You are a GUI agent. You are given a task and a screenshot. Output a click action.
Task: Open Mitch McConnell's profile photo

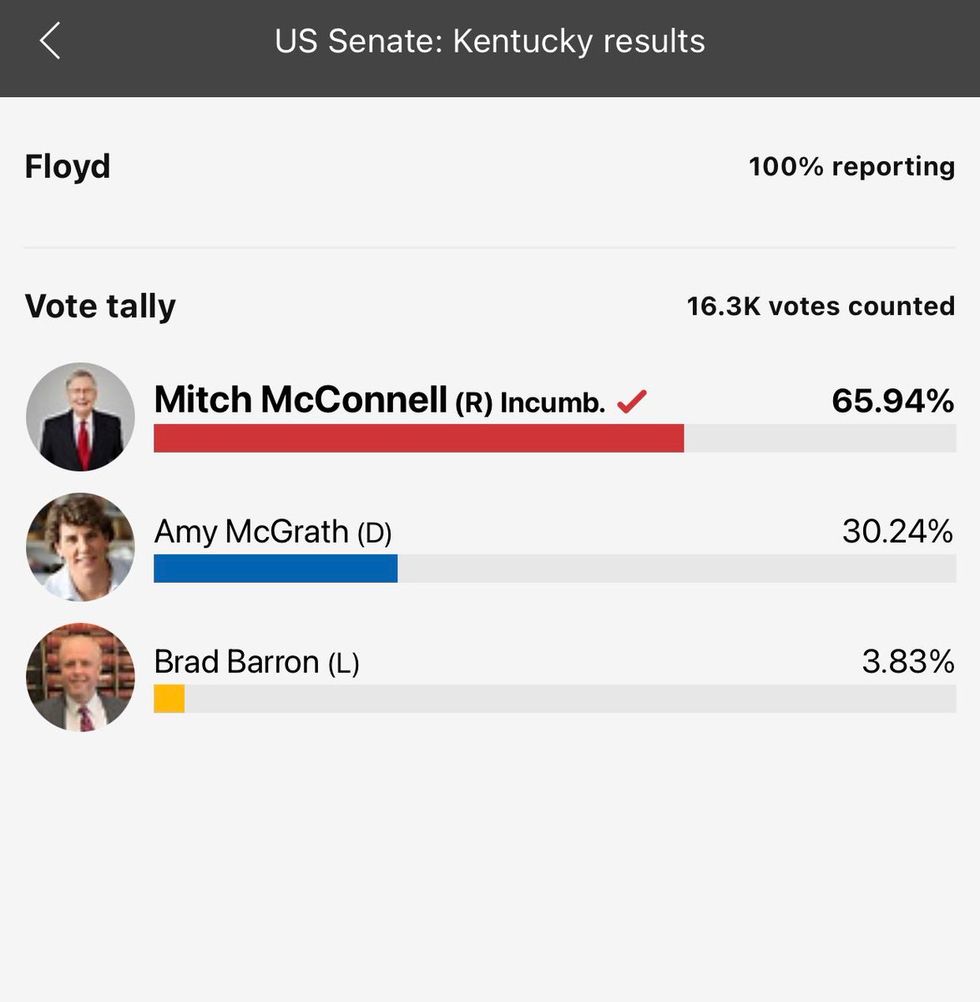[x=80, y=417]
